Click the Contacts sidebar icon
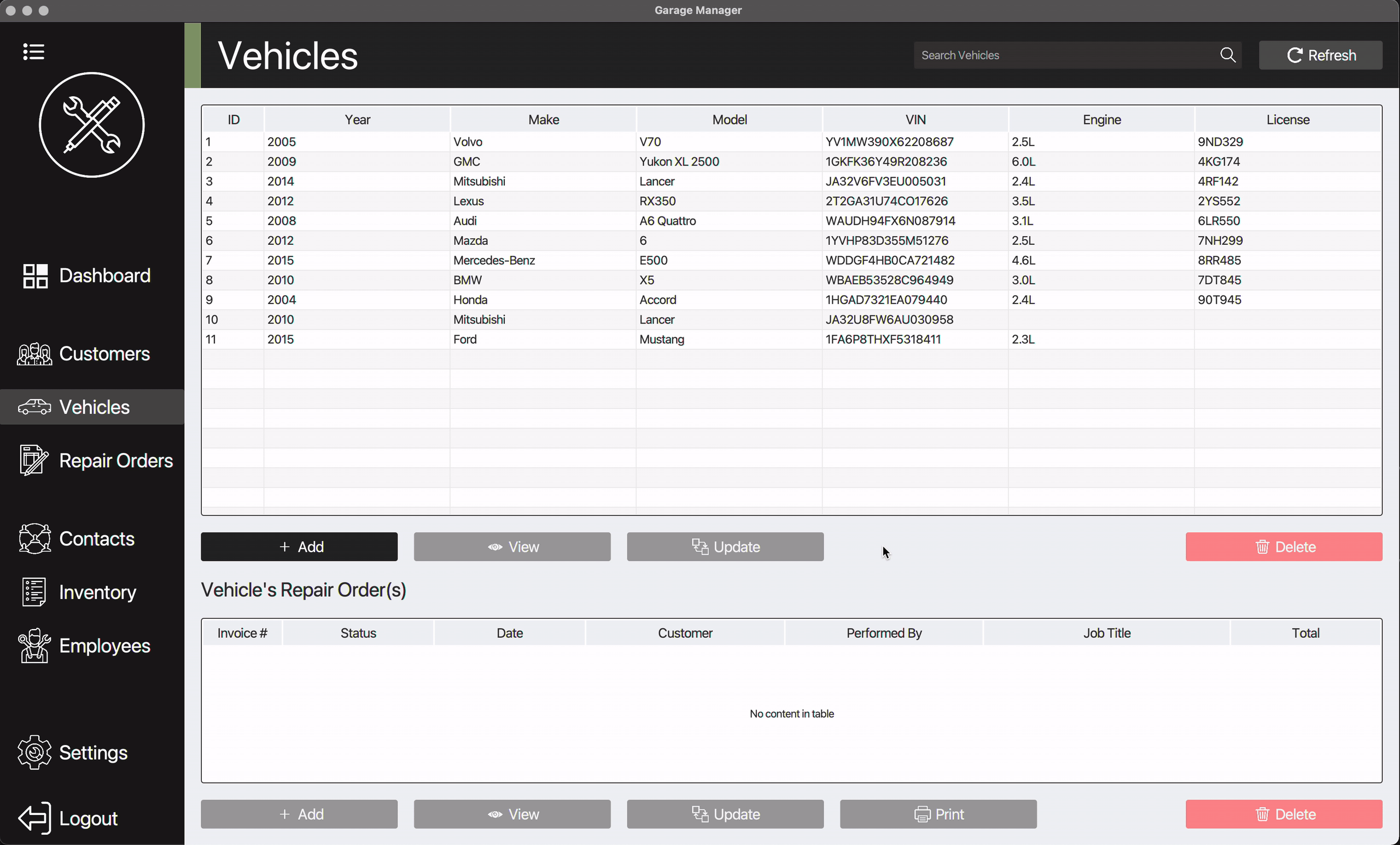This screenshot has height=845, width=1400. (34, 538)
